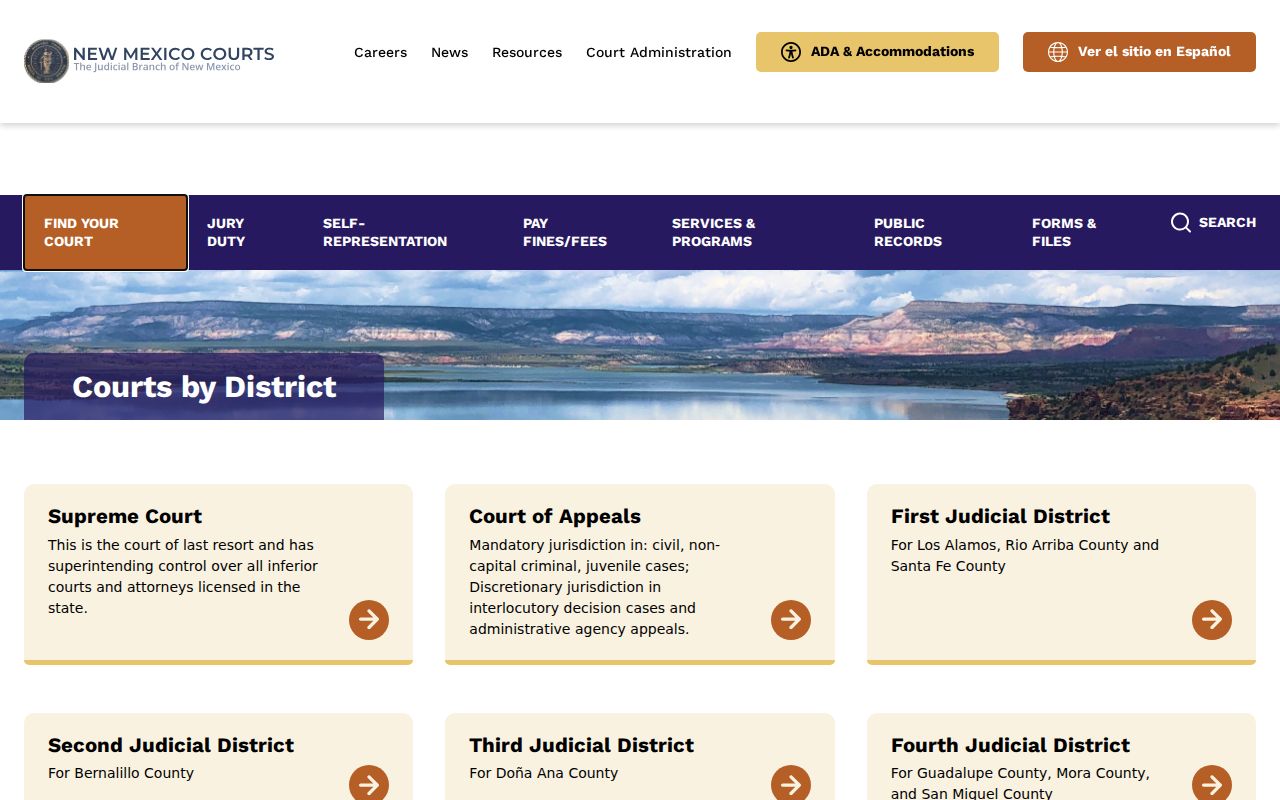Click the SEARCH label in navigation
Viewport: 1280px width, 800px height.
pyautogui.click(x=1227, y=222)
